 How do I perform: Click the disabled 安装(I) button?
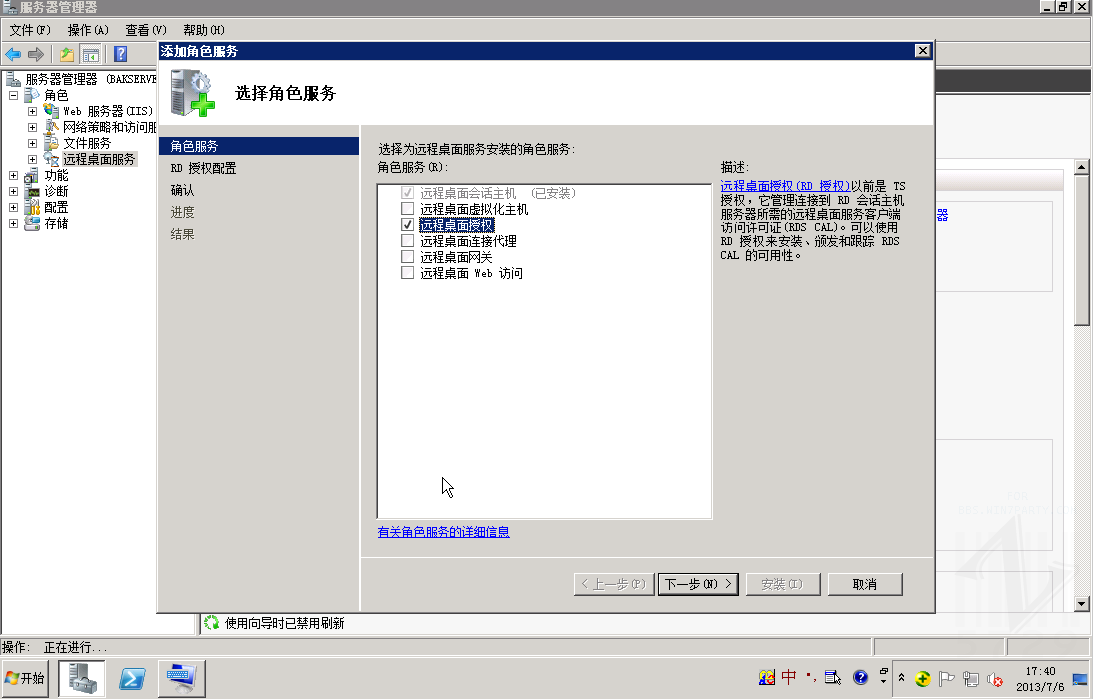point(783,584)
